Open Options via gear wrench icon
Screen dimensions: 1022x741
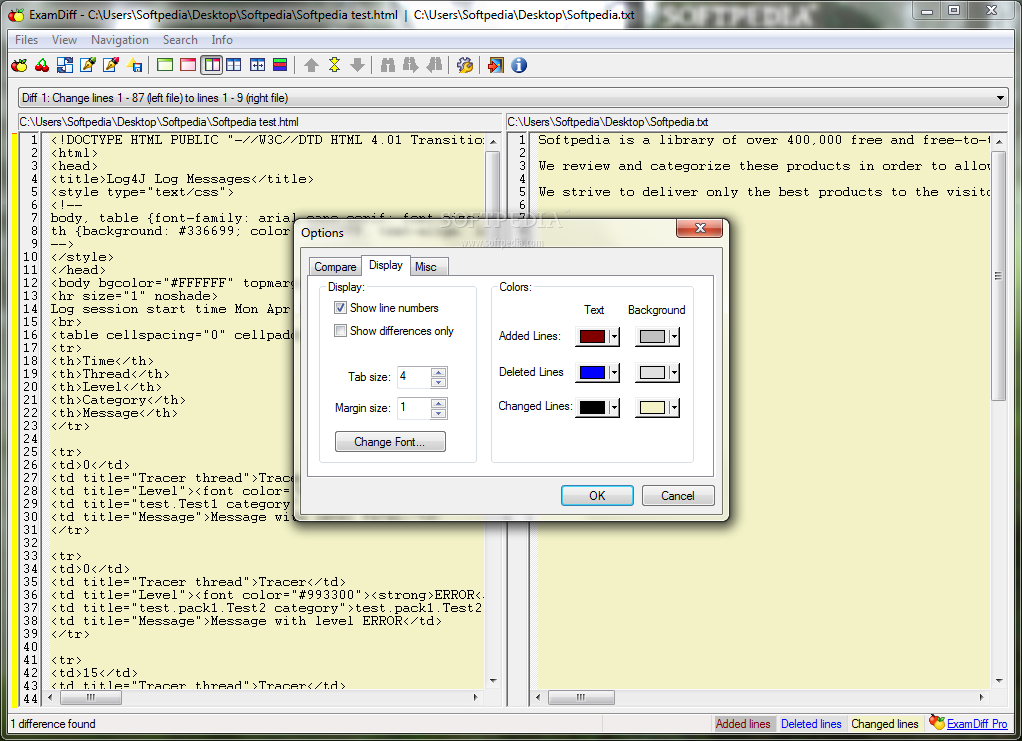pyautogui.click(x=465, y=65)
